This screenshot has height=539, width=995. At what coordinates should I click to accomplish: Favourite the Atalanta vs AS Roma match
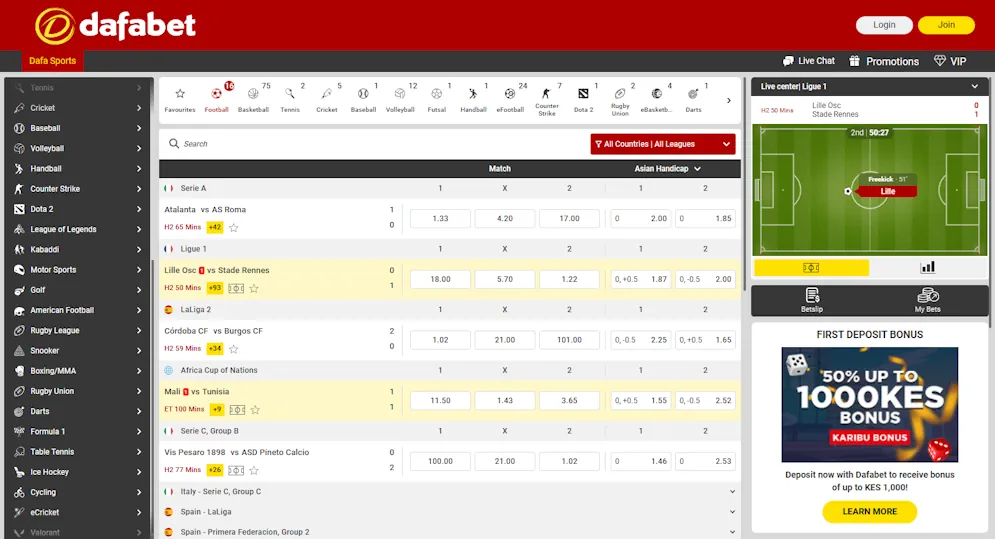[234, 227]
